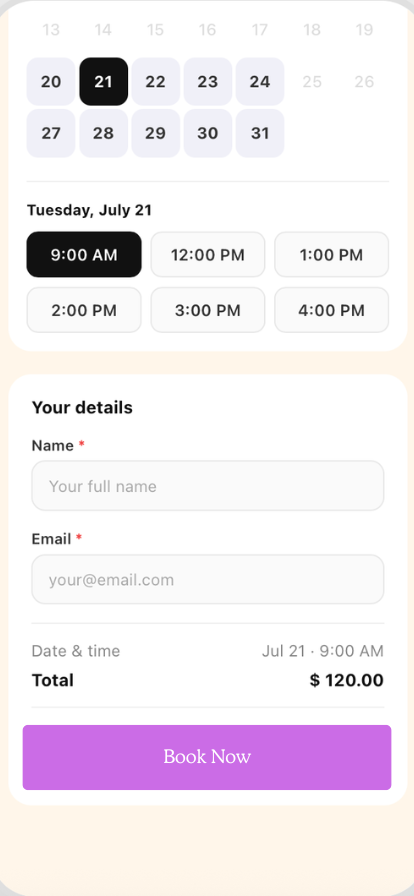Pick July 30 from the calendar

208,133
